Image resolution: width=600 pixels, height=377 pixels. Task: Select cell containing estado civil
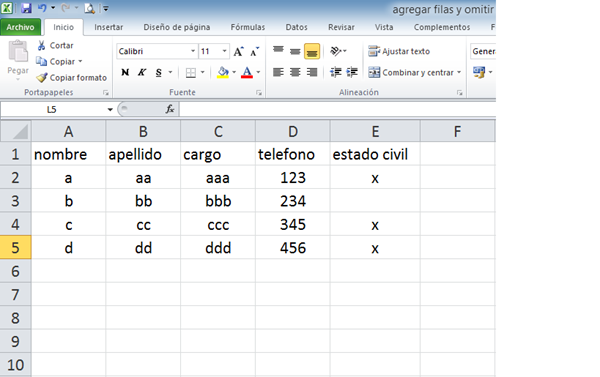[375, 155]
